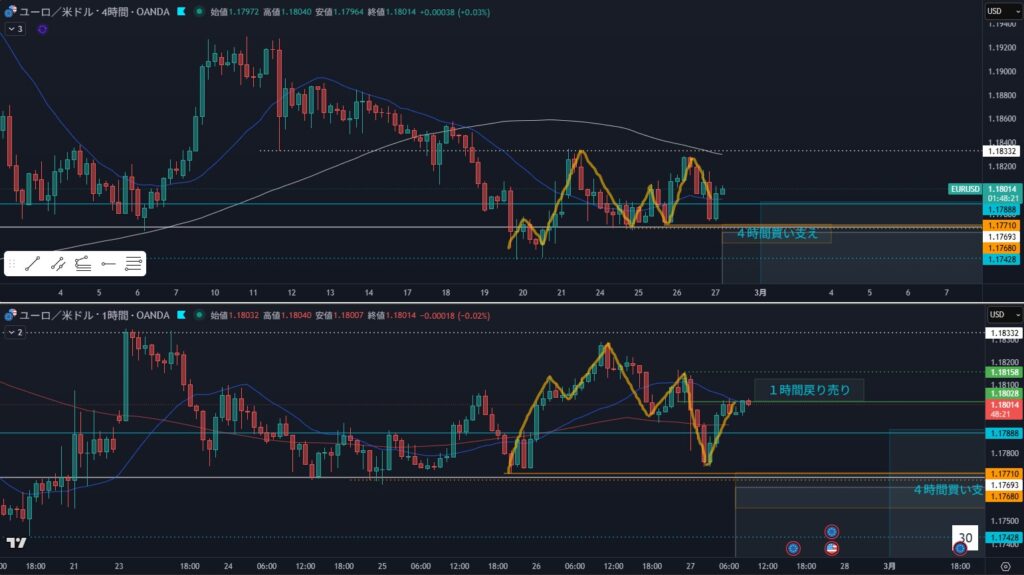Pick the Fibonacci retracement lines tool

[x=133, y=264]
